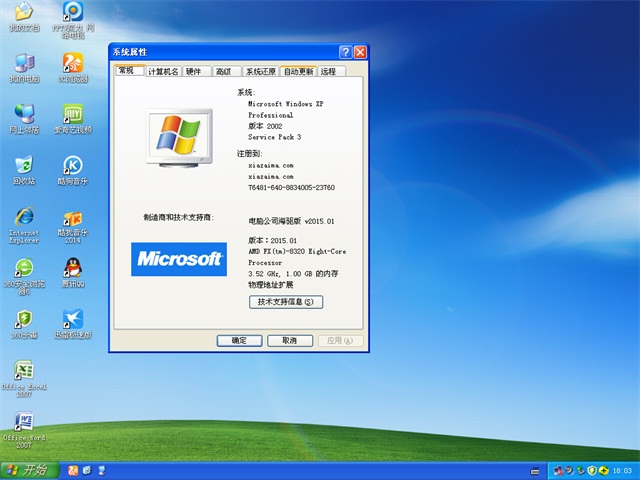Click the 技术支持信息 button

tap(286, 301)
